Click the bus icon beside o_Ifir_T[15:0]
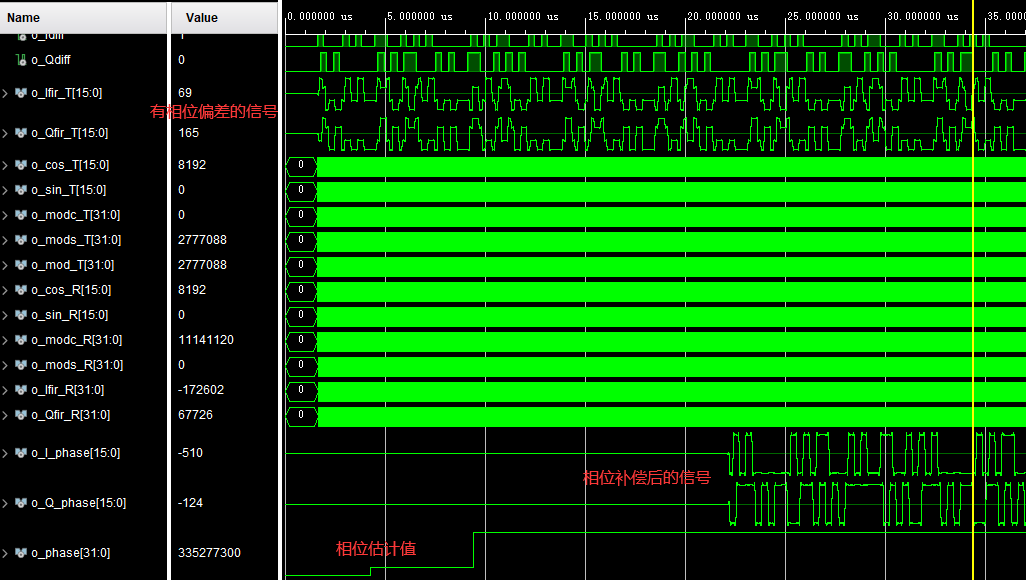 coord(21,93)
